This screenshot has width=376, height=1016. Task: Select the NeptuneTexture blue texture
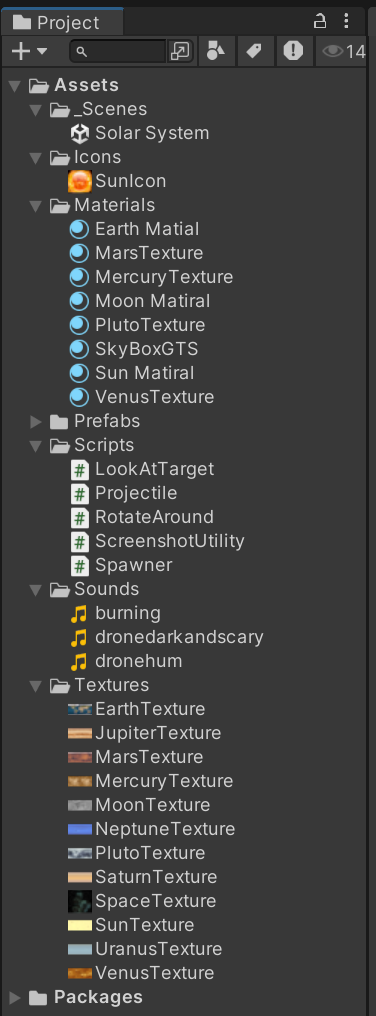click(151, 829)
